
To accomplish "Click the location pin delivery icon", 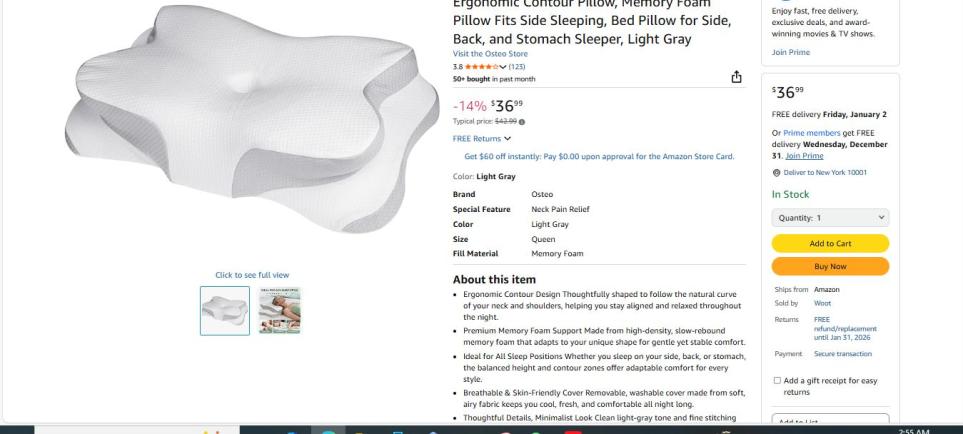I will click(x=777, y=172).
